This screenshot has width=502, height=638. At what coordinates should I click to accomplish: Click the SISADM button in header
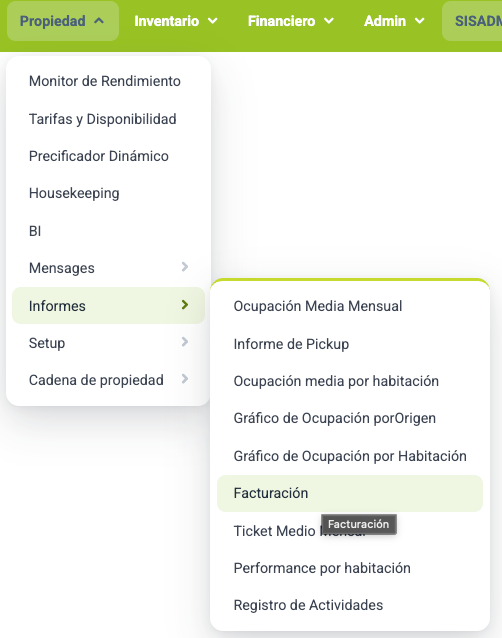(x=473, y=21)
